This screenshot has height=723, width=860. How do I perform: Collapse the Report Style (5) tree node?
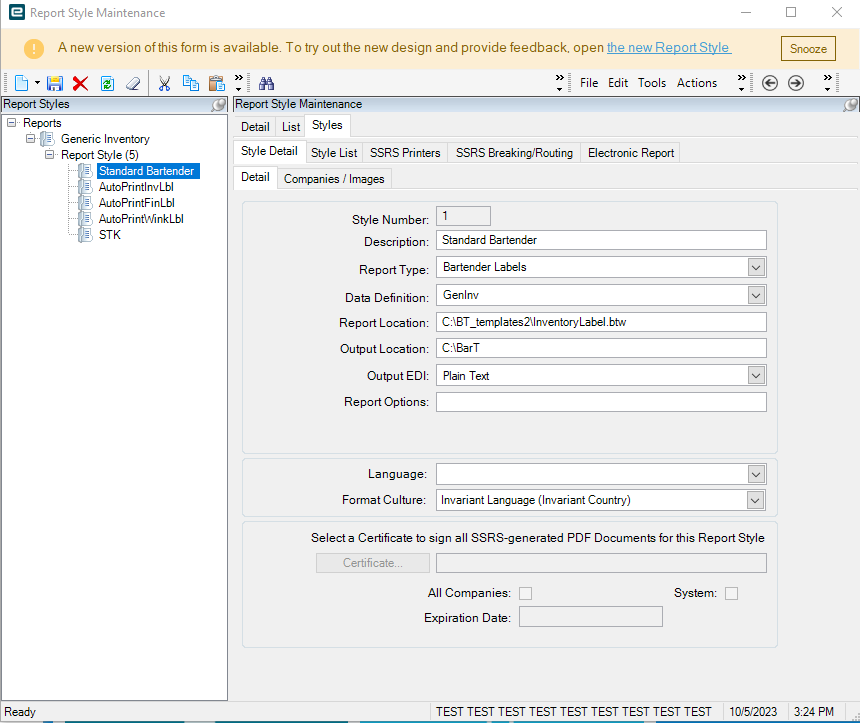[x=50, y=155]
